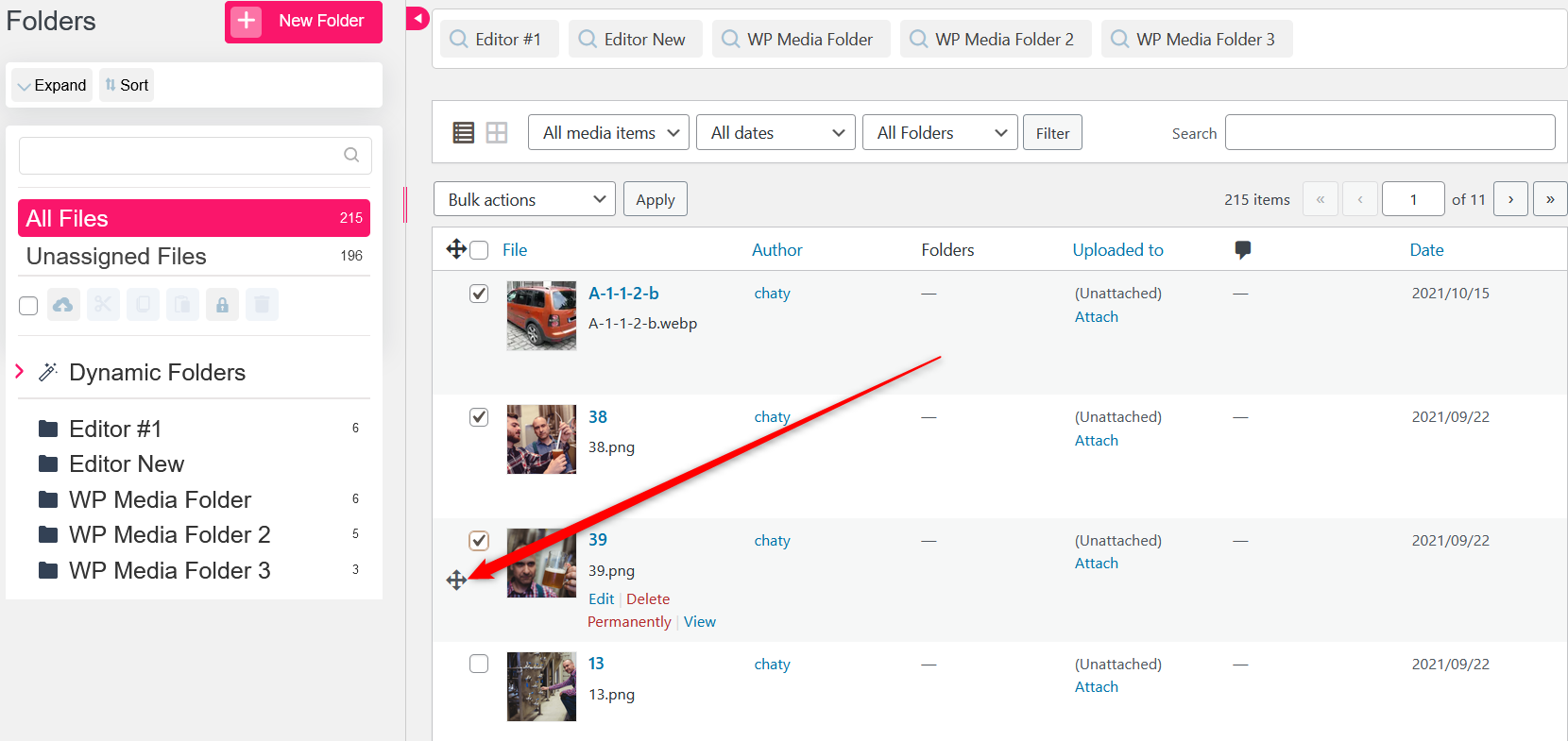1568x741 pixels.
Task: Click the cloud upload icon in folder toolbar
Action: click(x=63, y=305)
